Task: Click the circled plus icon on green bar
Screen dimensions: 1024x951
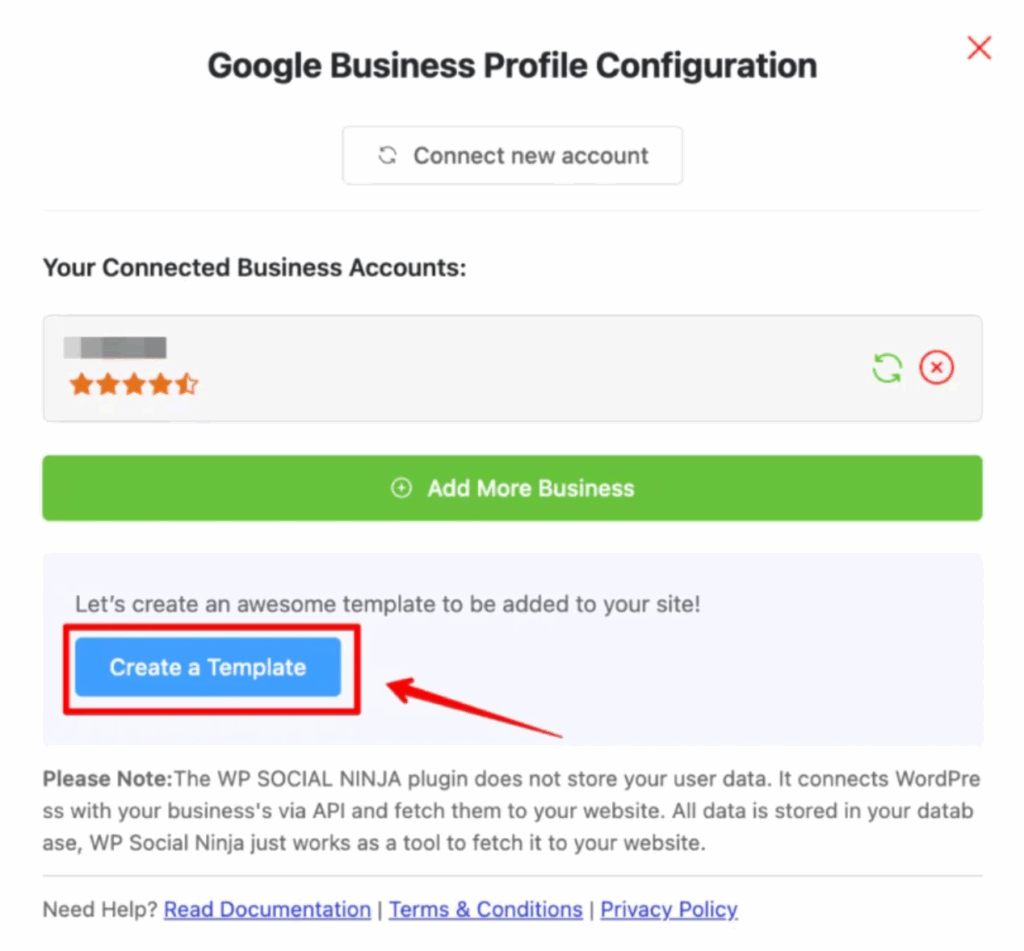Action: tap(401, 488)
